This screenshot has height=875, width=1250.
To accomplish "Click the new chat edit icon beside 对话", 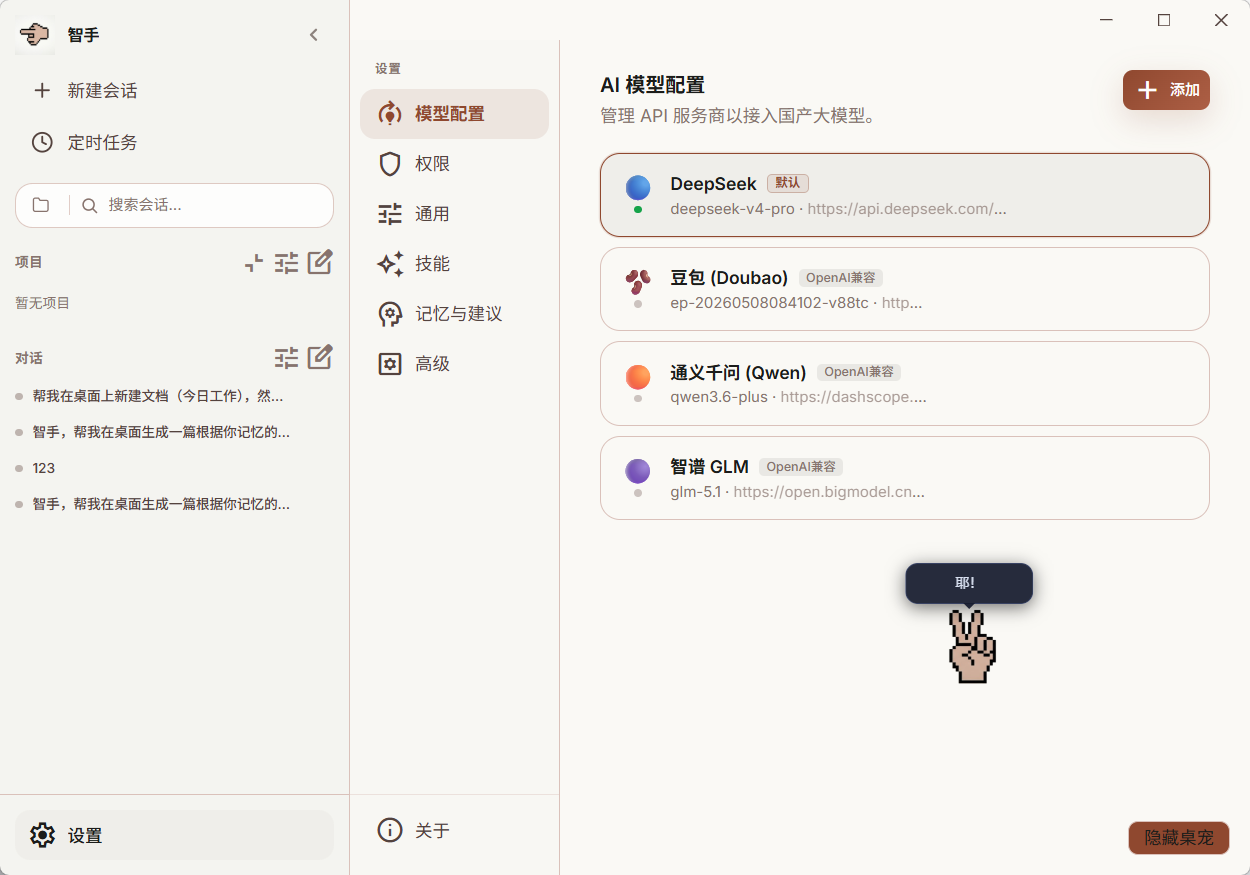I will point(320,357).
